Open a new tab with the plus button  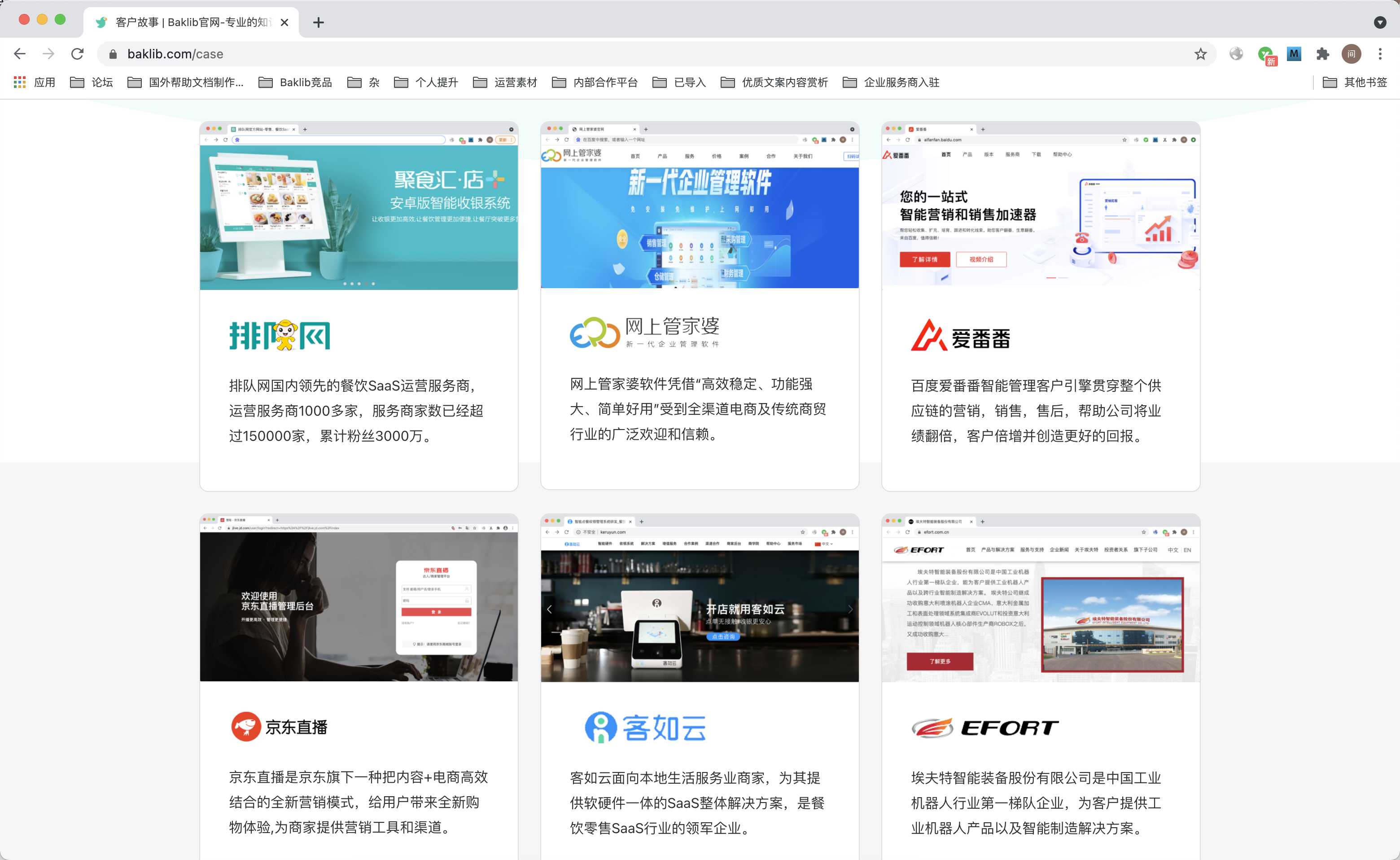pyautogui.click(x=319, y=22)
